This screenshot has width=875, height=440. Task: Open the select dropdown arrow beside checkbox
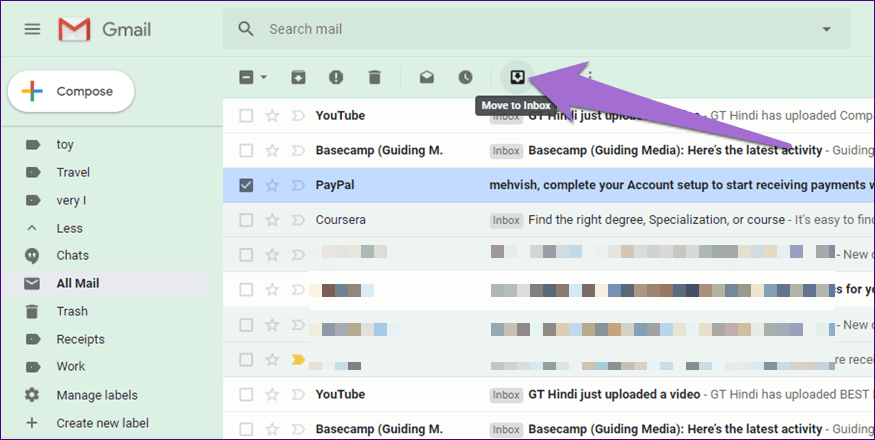coord(263,77)
